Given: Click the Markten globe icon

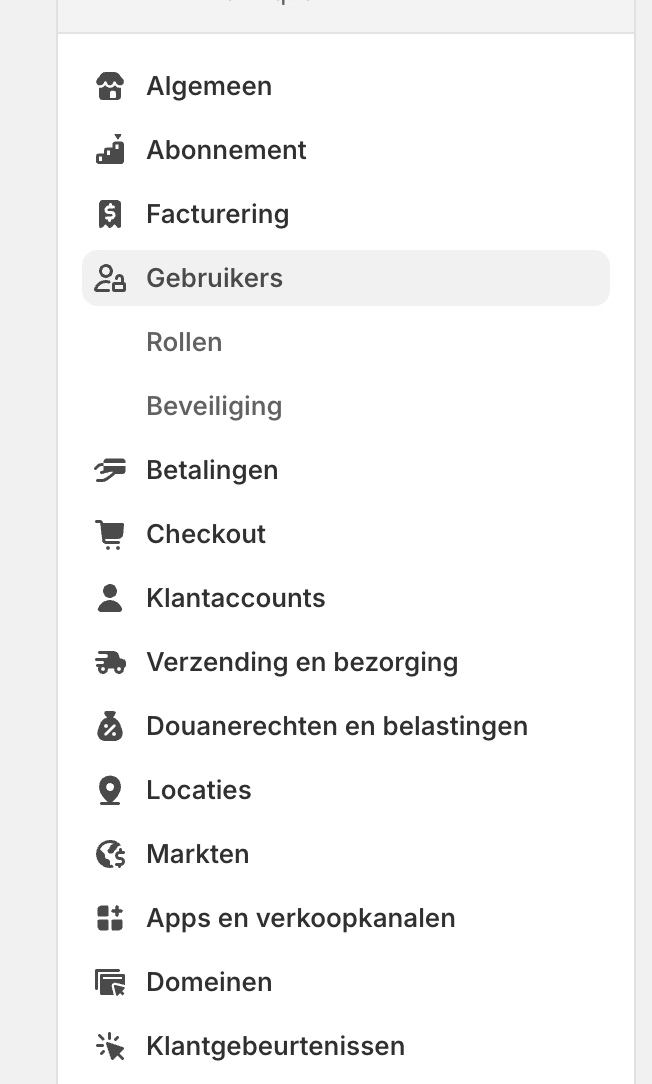Looking at the screenshot, I should (x=110, y=854).
